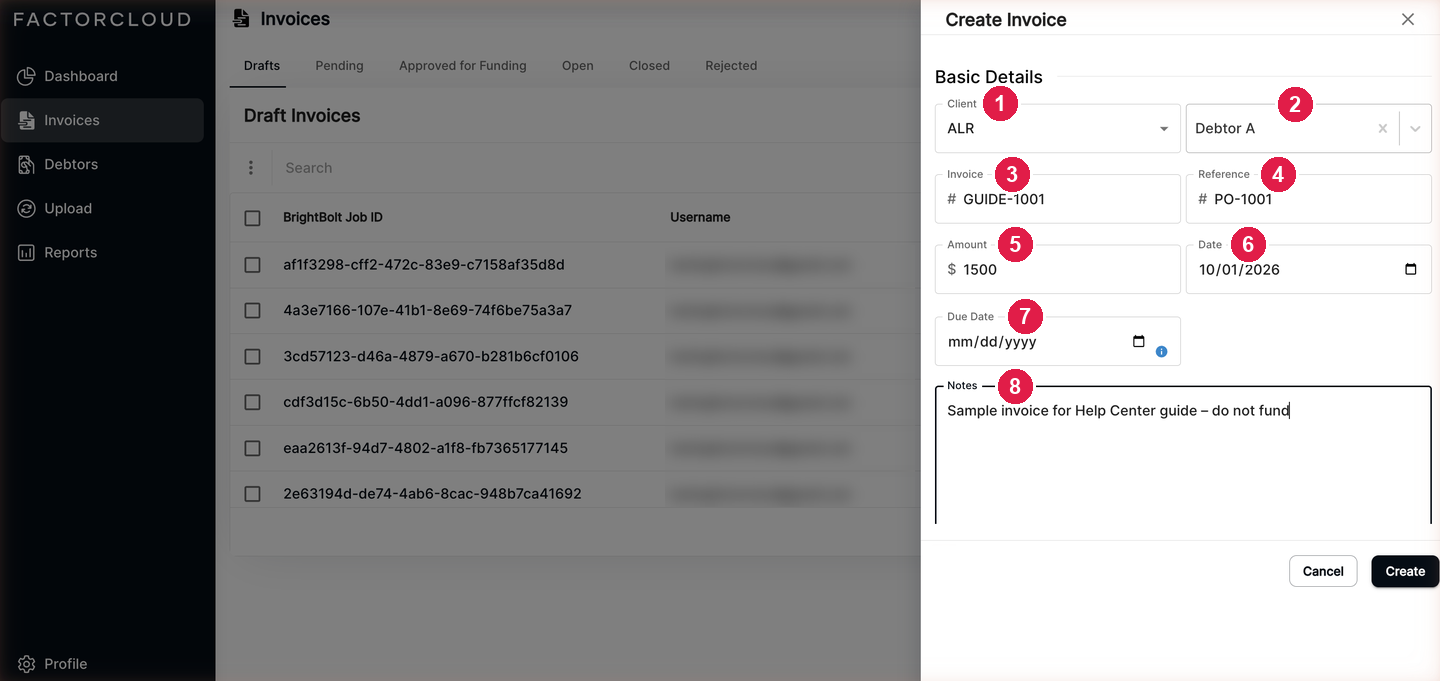Click the Due Date info icon
The height and width of the screenshot is (681, 1440).
pos(1161,351)
